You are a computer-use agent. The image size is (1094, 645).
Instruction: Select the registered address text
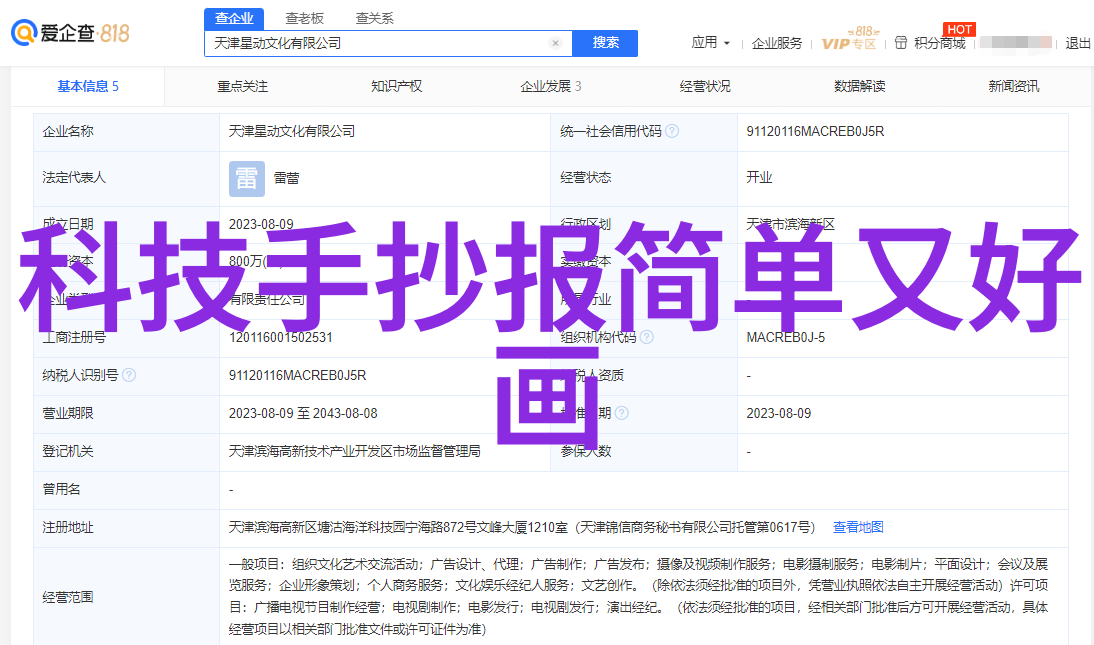click(x=522, y=527)
